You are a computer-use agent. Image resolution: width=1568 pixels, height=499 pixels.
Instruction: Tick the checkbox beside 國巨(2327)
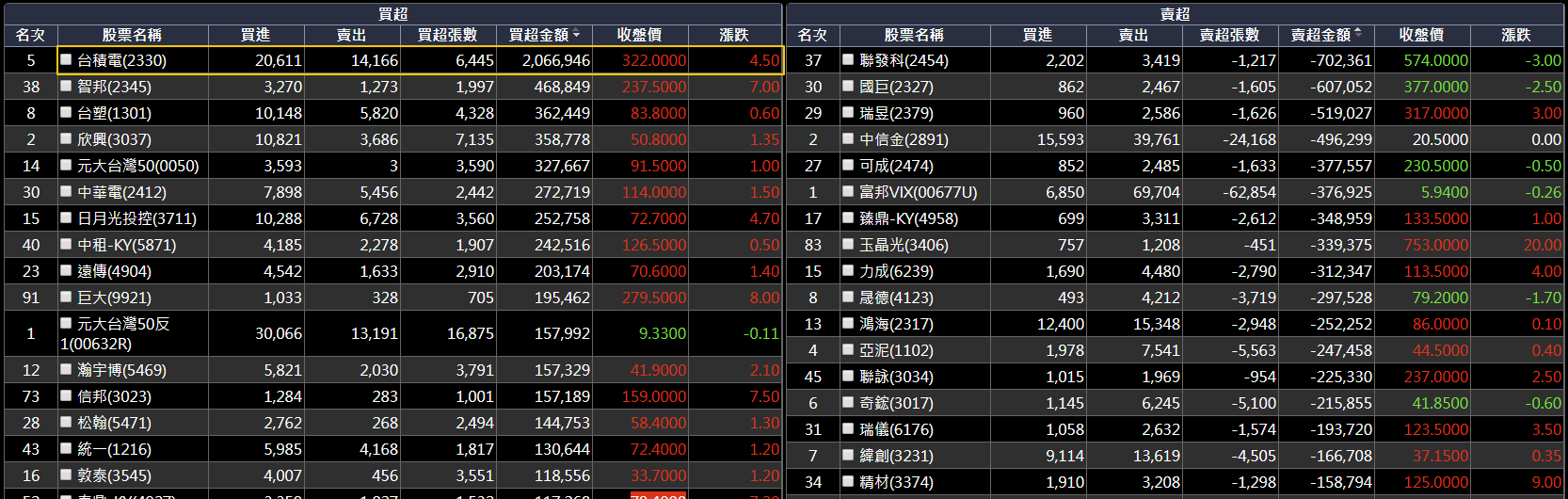[848, 86]
